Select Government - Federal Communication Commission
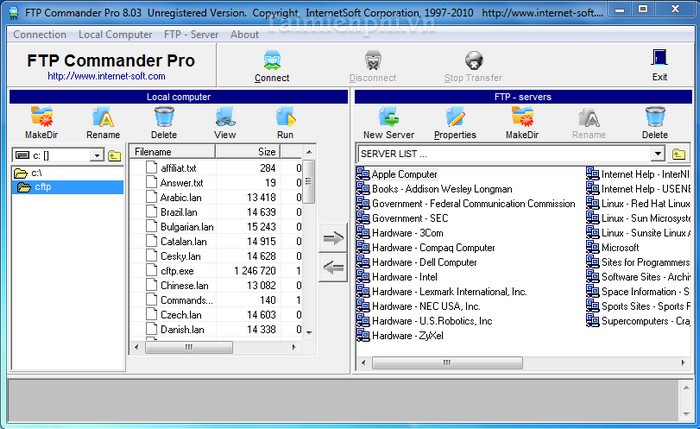Screen dimensions: 700x429 (x=466, y=204)
